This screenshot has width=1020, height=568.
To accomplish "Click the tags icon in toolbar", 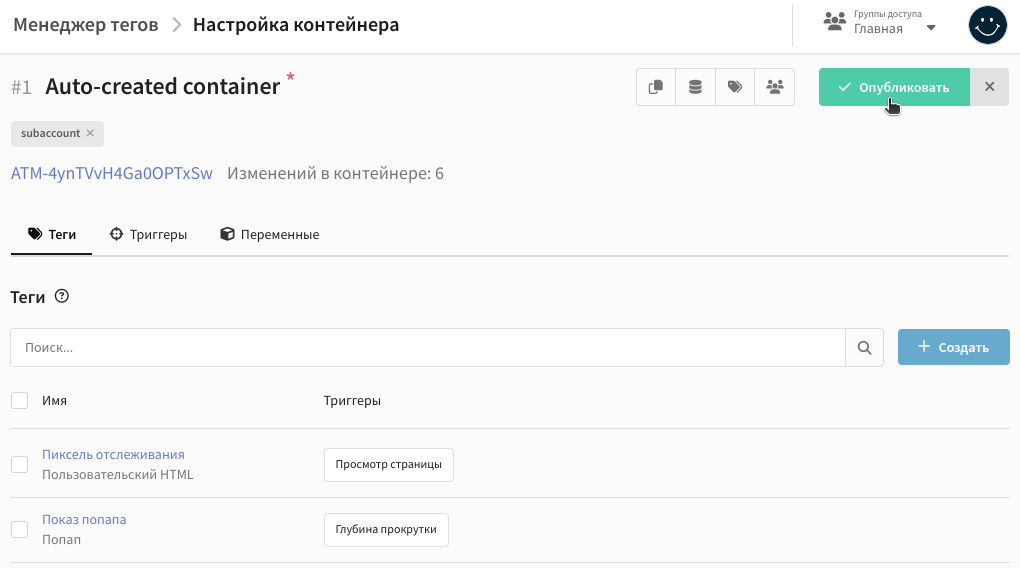I will tap(735, 87).
